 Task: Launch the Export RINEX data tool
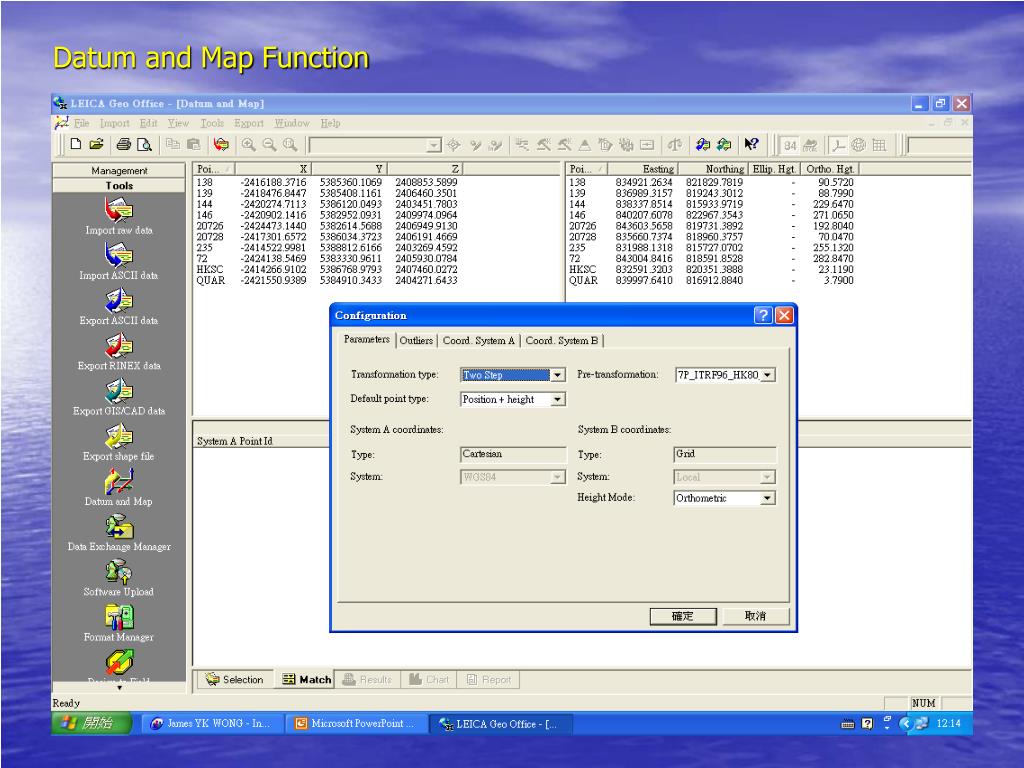pos(119,351)
